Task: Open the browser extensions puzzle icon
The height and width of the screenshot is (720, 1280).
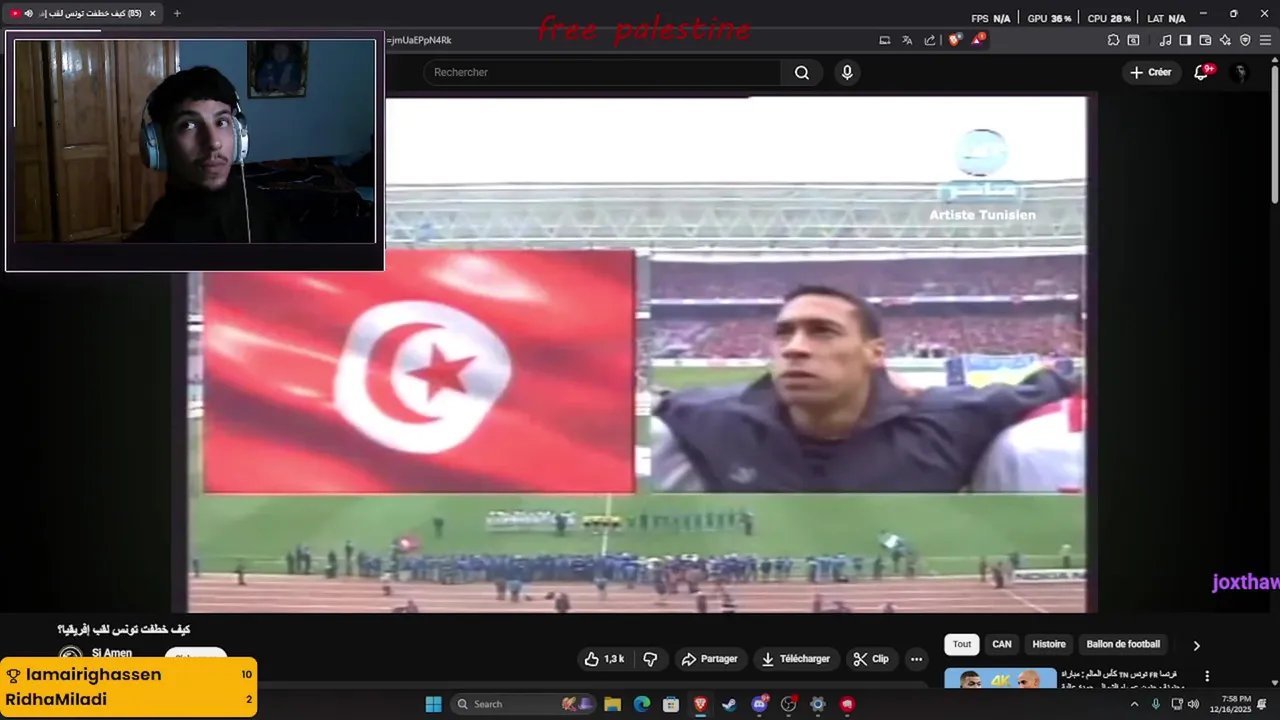Action: [1113, 40]
